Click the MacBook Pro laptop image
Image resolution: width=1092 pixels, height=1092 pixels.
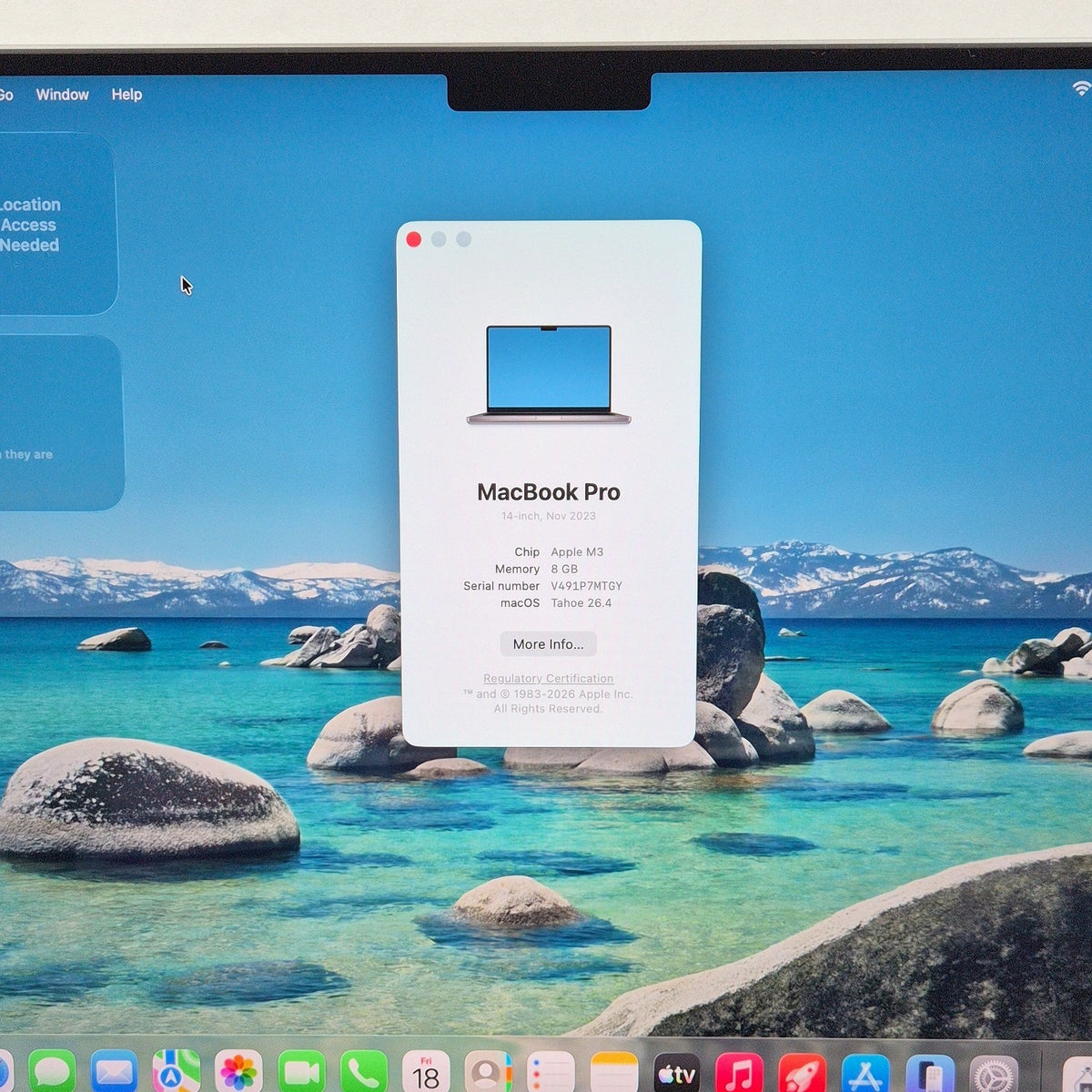[x=549, y=374]
